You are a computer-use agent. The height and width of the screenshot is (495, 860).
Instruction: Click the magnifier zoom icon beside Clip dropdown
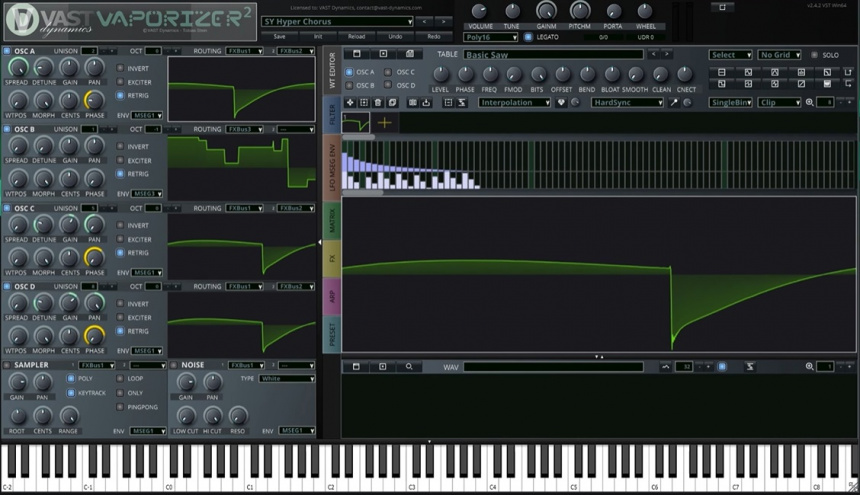click(x=810, y=103)
